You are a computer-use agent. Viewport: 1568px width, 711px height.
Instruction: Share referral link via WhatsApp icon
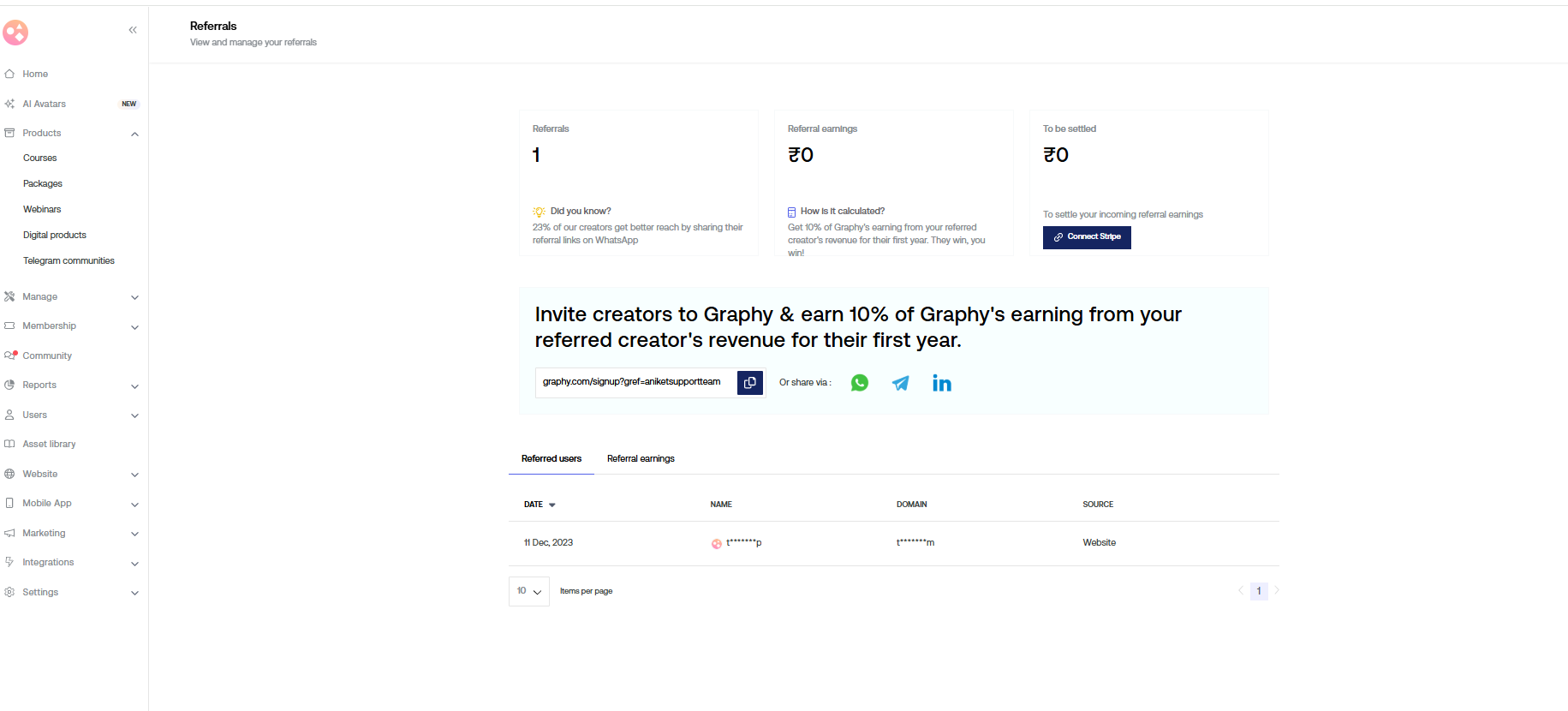point(860,383)
